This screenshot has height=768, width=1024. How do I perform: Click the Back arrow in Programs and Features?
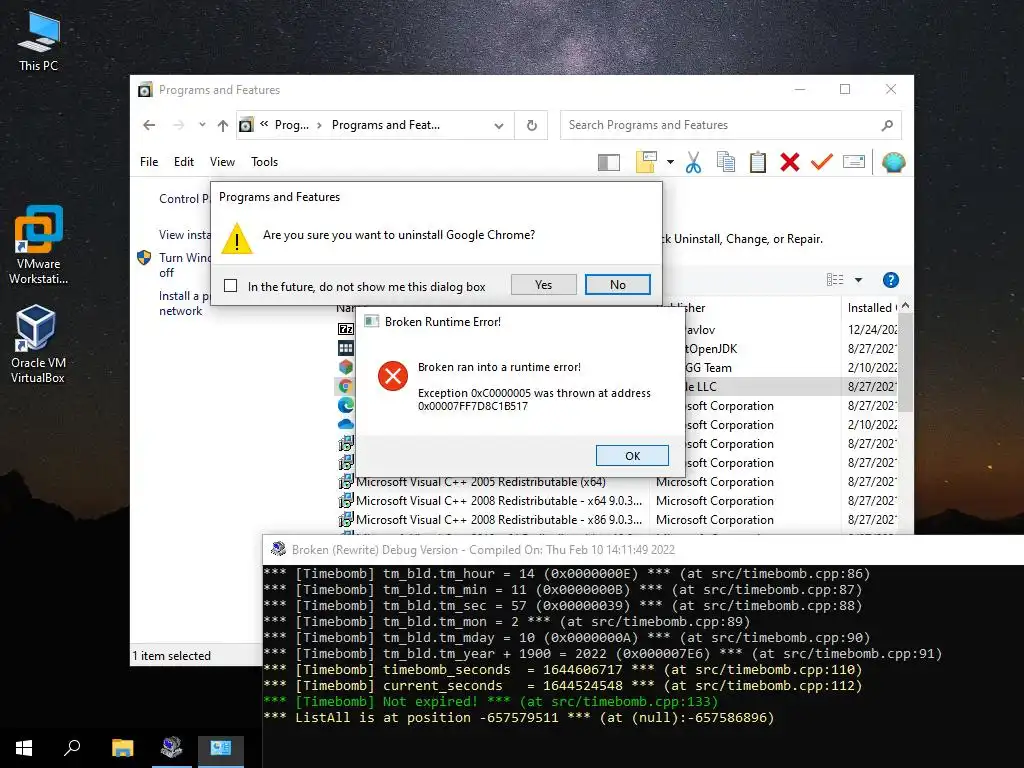pos(149,125)
